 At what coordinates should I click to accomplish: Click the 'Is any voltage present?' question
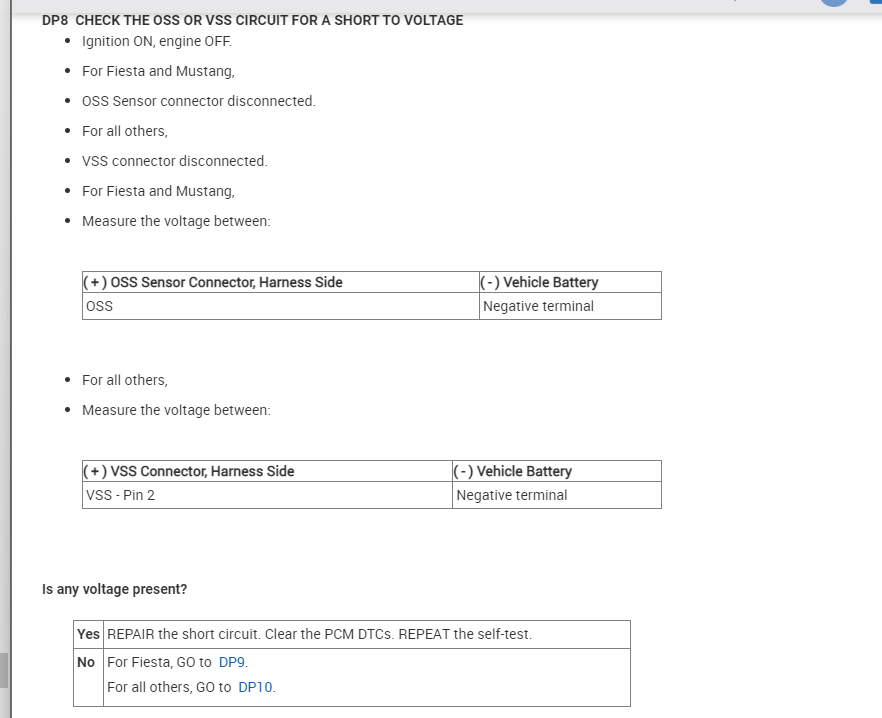pos(114,589)
